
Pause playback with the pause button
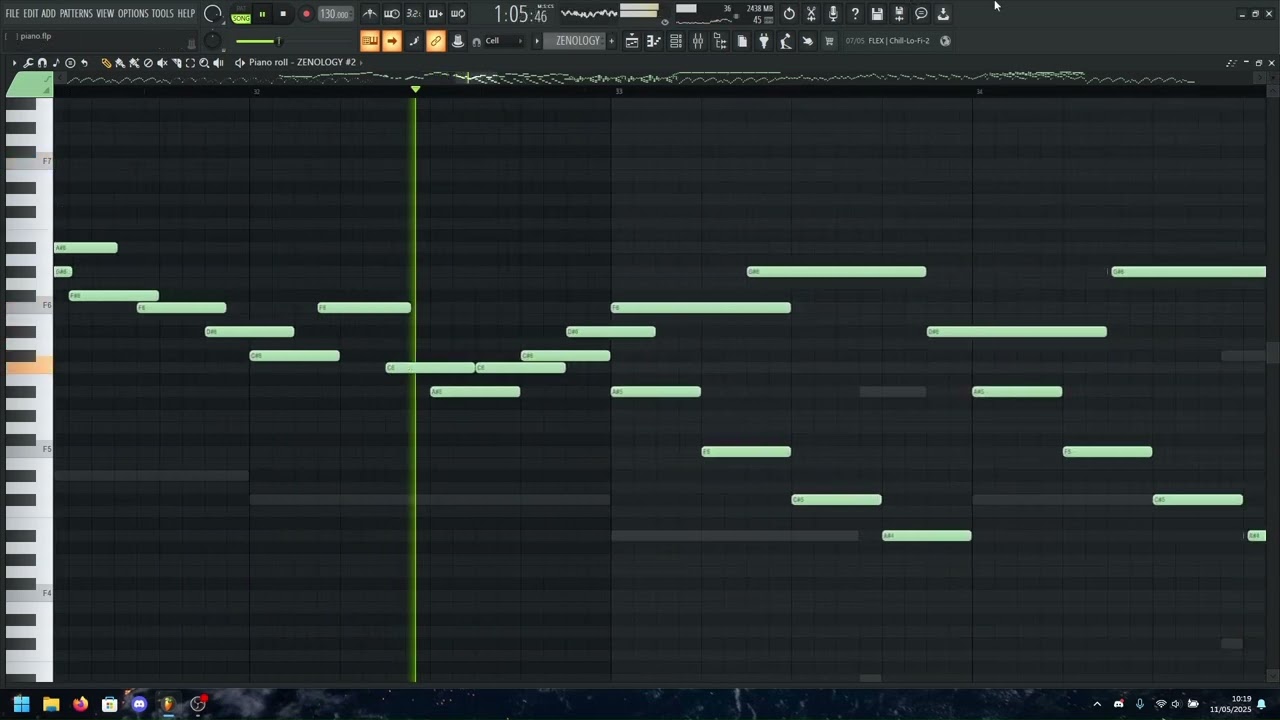pos(262,14)
